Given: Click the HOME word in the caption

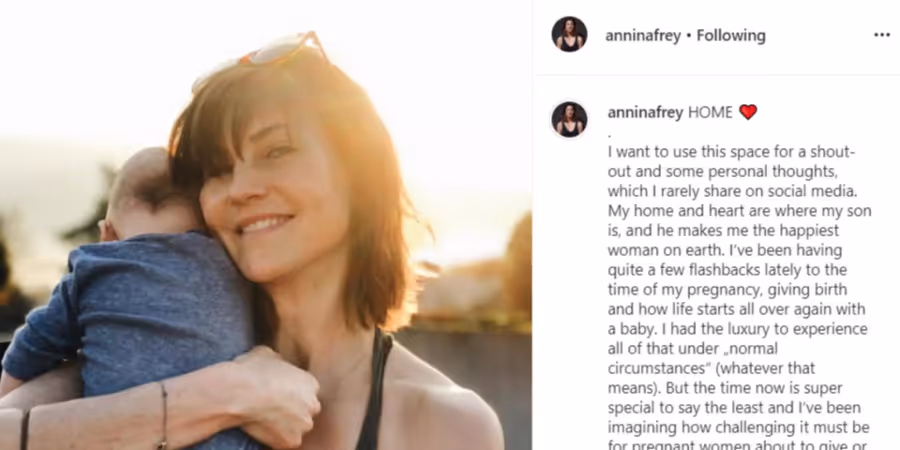Looking at the screenshot, I should (x=710, y=112).
